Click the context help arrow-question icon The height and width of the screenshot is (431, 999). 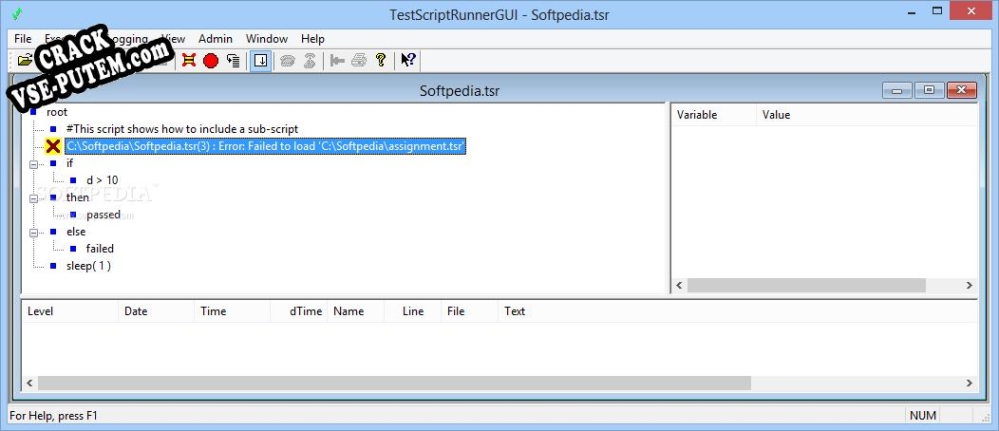pos(408,60)
